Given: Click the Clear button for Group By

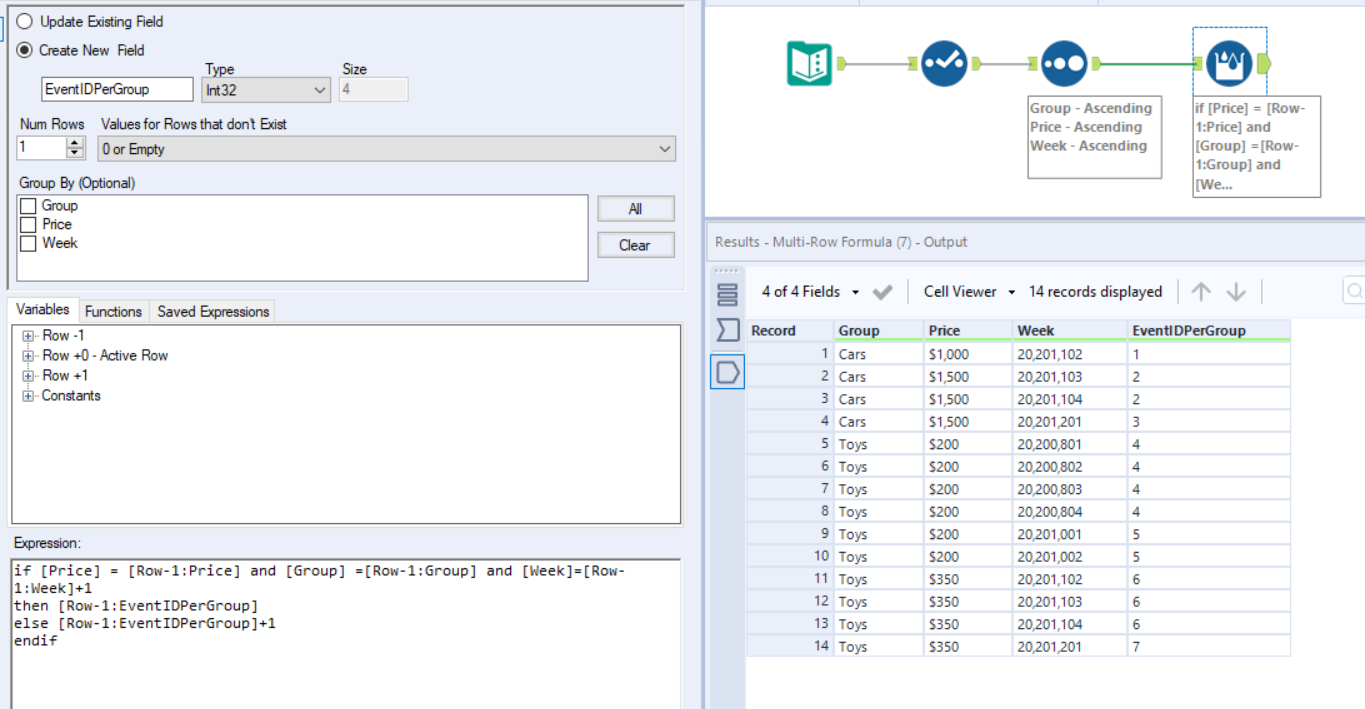Looking at the screenshot, I should click(x=635, y=245).
